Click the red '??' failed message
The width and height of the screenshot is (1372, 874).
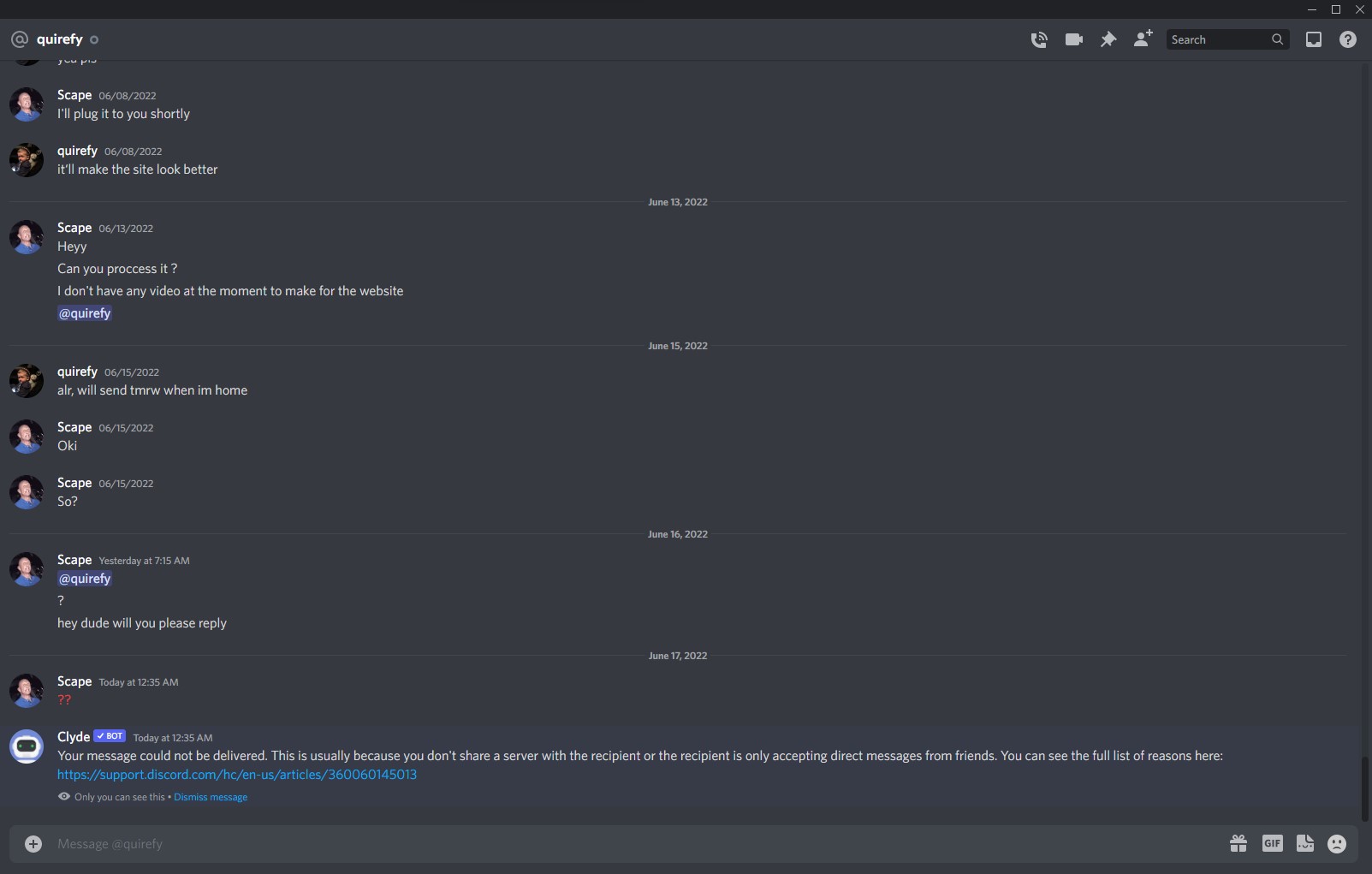click(x=64, y=700)
